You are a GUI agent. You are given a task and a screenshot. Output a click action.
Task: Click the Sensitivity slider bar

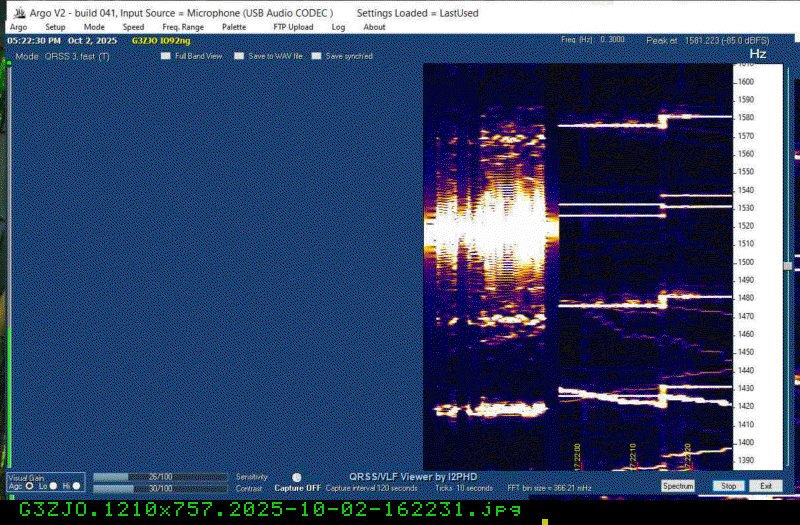point(160,477)
